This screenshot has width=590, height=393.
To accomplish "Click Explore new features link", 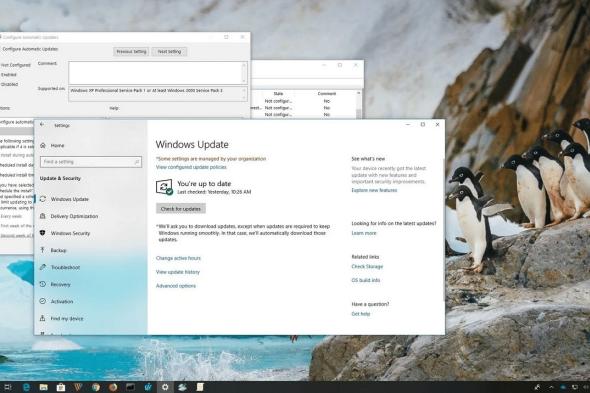I will [374, 190].
